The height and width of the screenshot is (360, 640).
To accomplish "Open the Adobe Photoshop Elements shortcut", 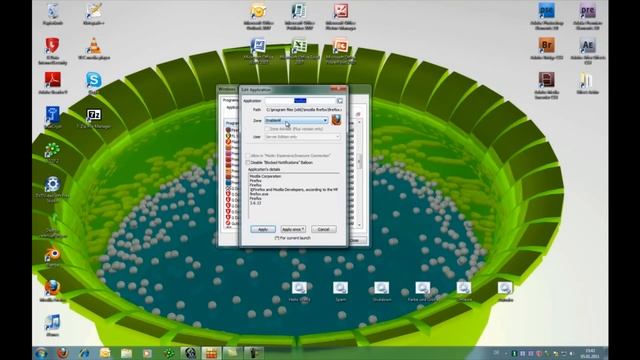I will point(547,16).
